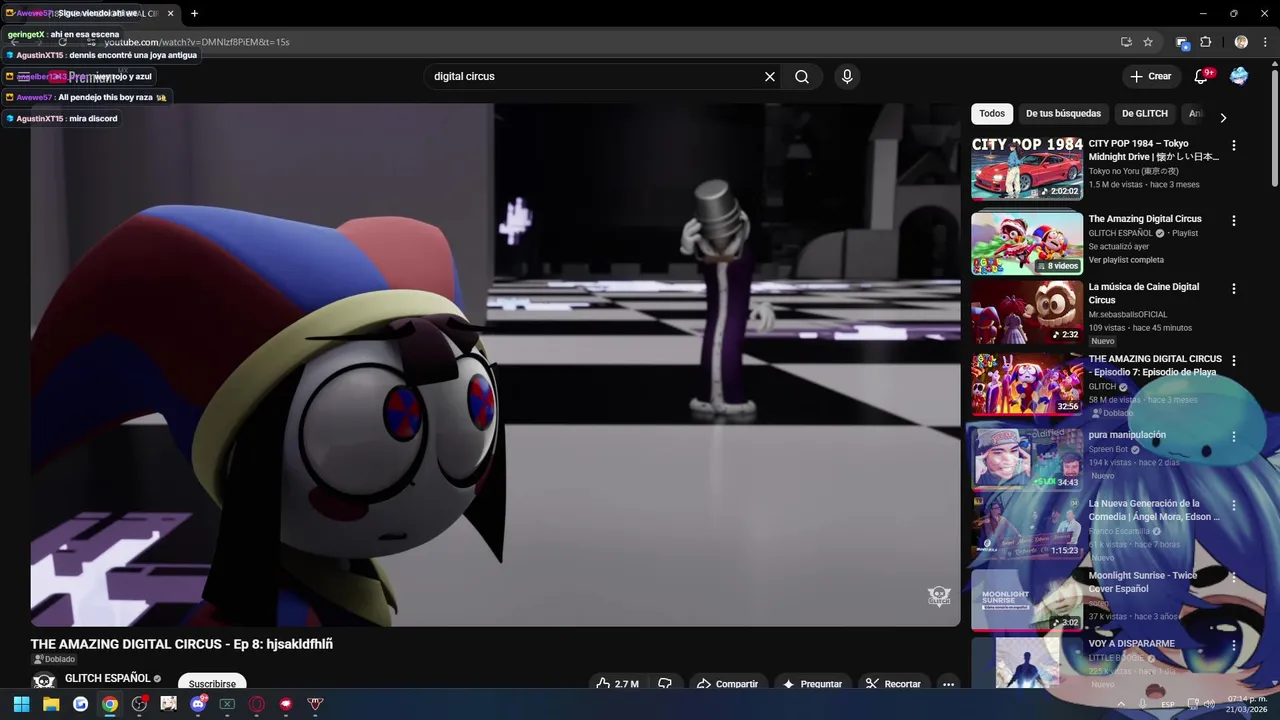Click the chat message 'mira discord'
Viewport: 1280px width, 720px height.
[93, 118]
